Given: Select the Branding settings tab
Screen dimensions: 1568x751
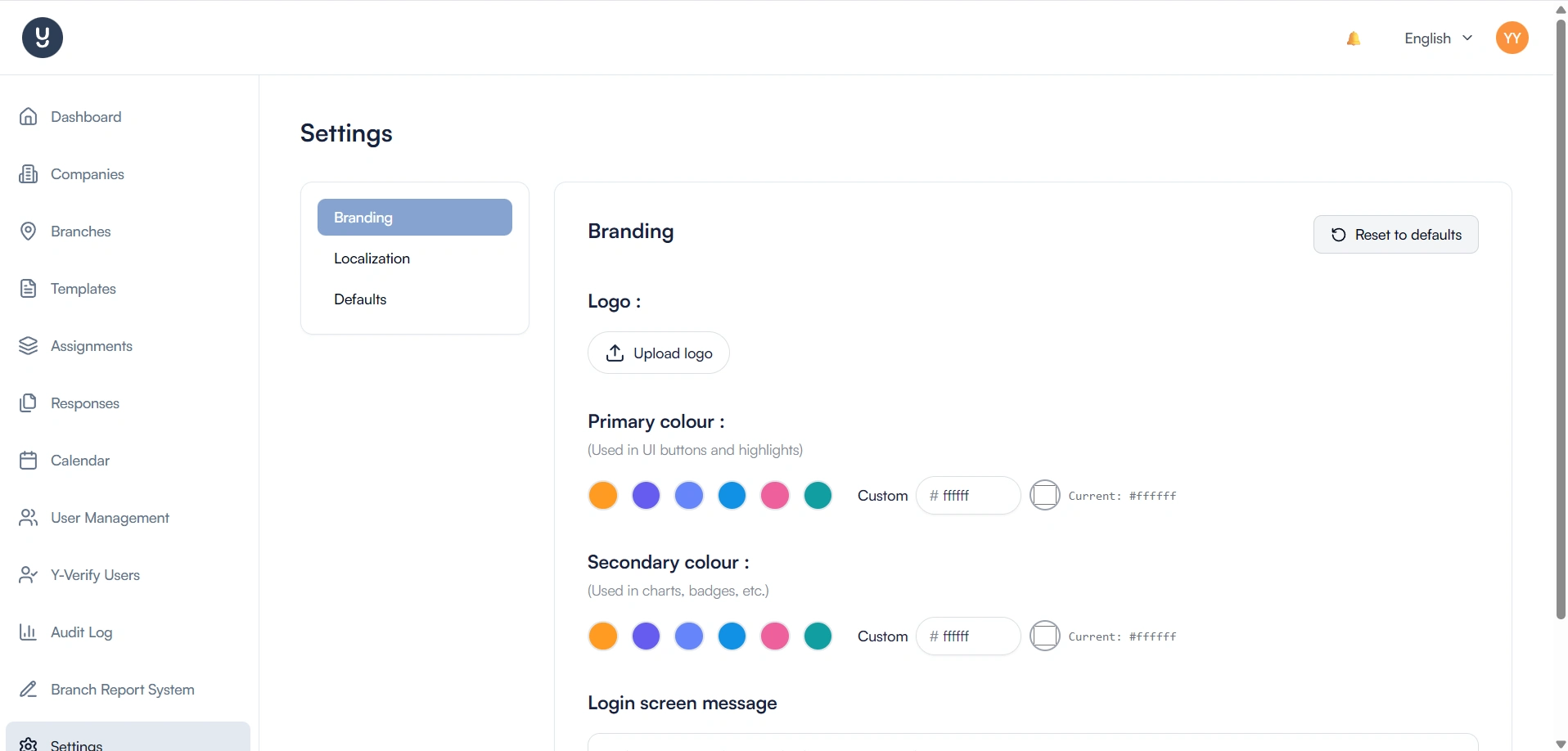Looking at the screenshot, I should [414, 218].
